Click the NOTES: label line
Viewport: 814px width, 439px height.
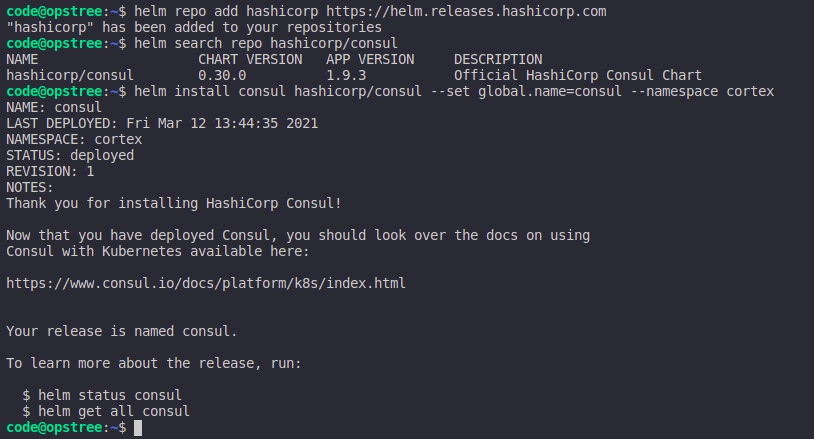pyautogui.click(x=30, y=187)
